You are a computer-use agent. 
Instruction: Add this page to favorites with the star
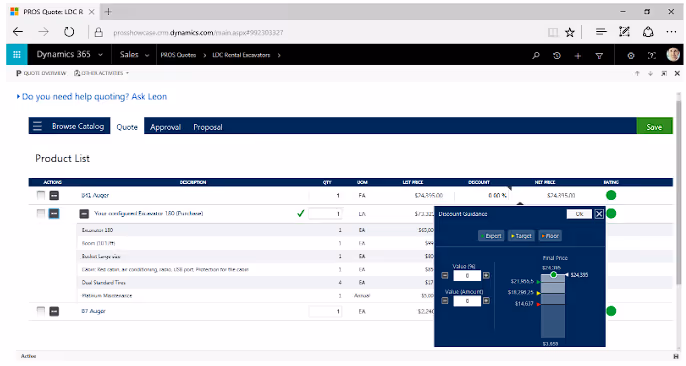tap(570, 32)
